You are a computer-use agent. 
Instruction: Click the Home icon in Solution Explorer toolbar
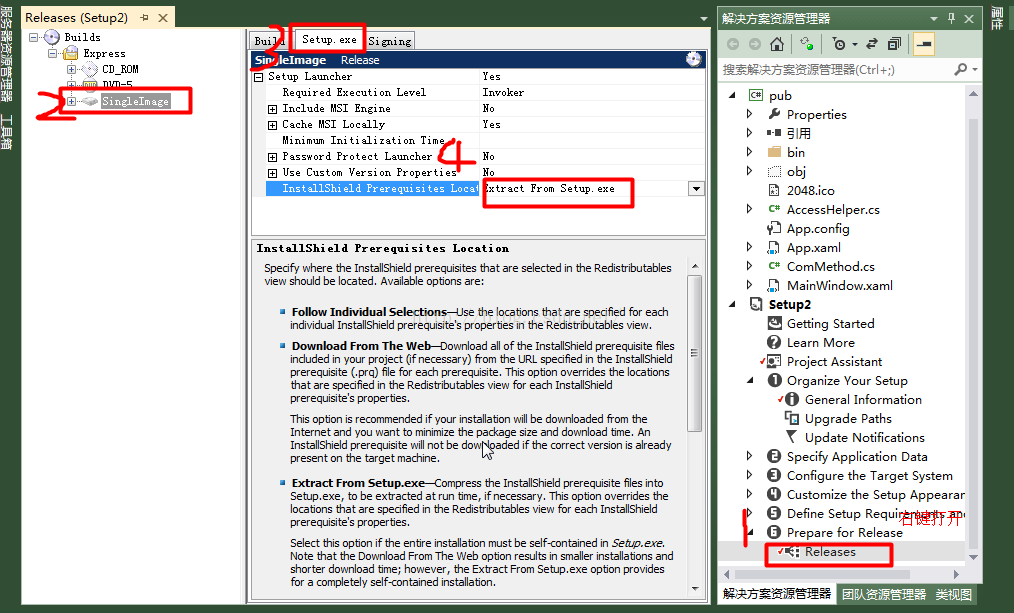click(777, 44)
